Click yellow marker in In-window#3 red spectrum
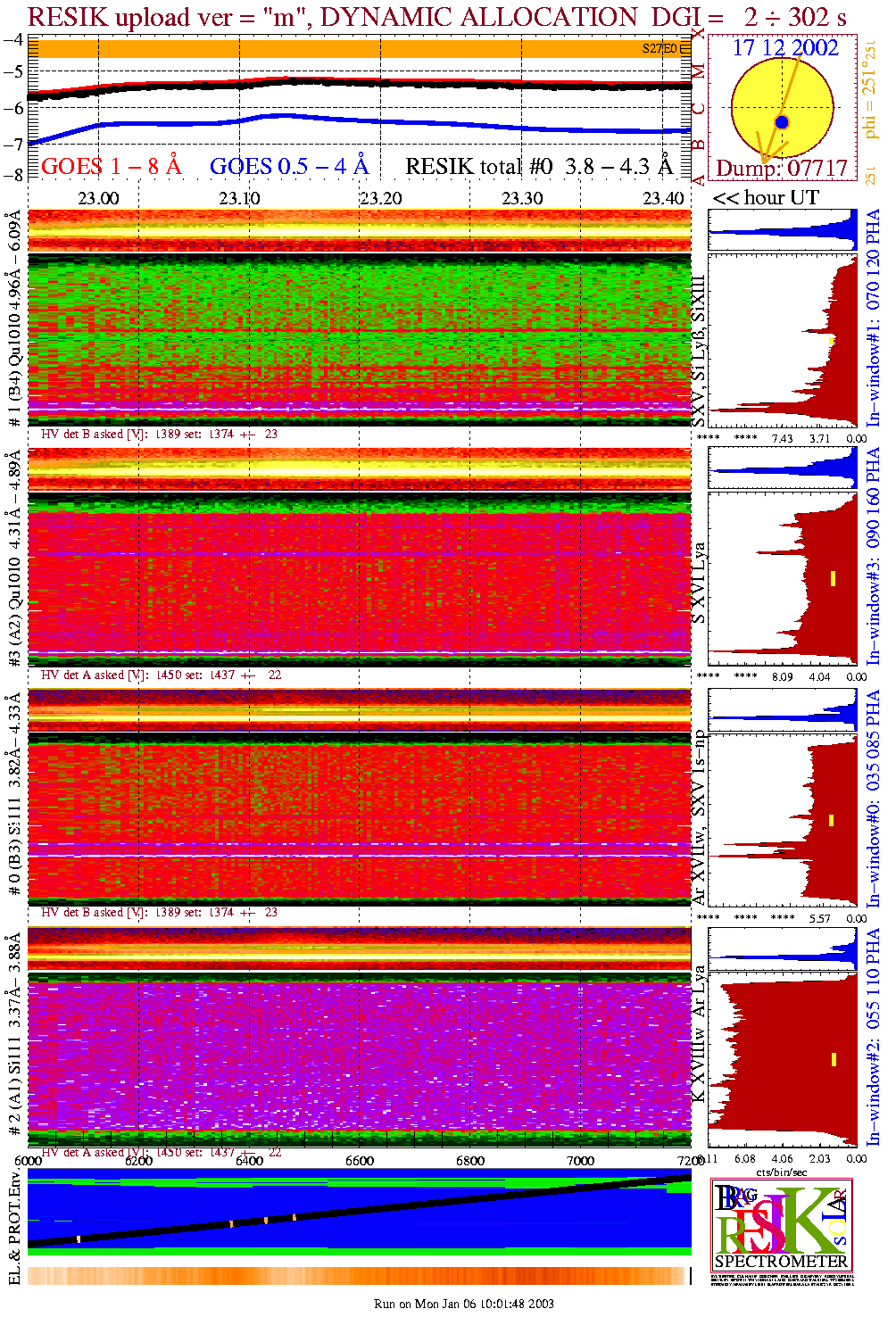The image size is (896, 1317). point(833,578)
